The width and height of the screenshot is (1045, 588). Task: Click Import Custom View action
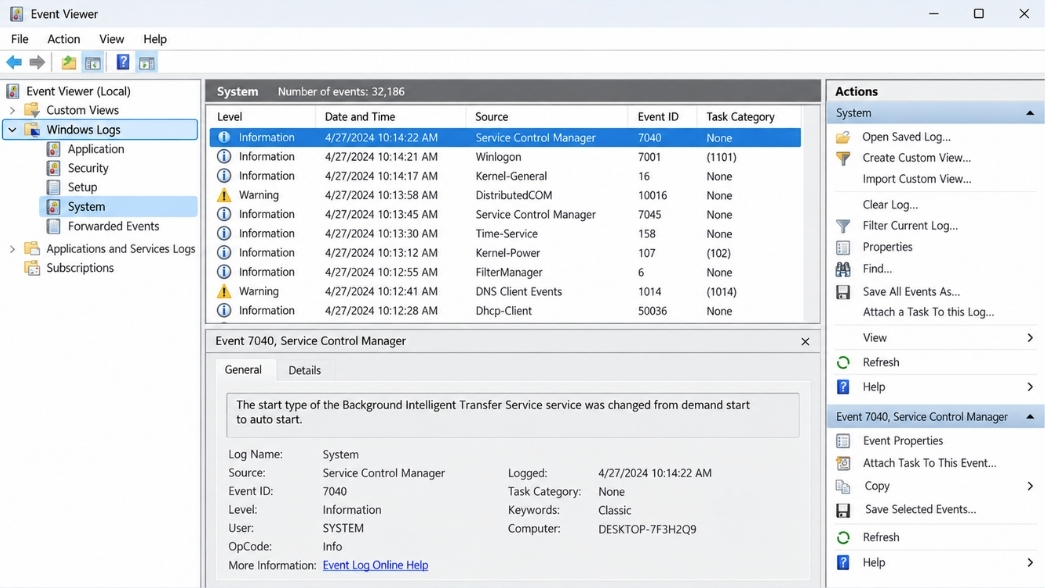tap(916, 179)
